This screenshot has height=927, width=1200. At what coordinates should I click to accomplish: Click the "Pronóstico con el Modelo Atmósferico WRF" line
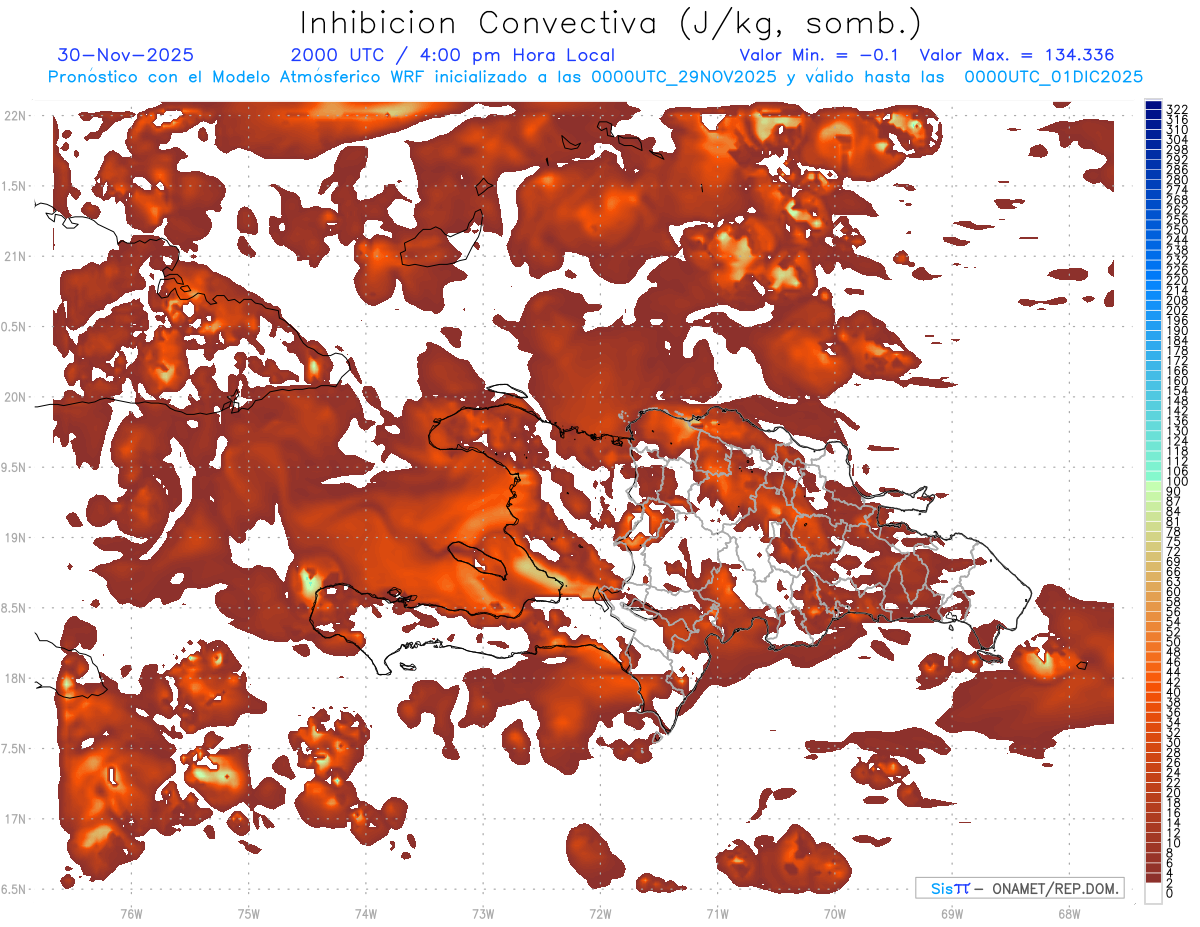595,77
